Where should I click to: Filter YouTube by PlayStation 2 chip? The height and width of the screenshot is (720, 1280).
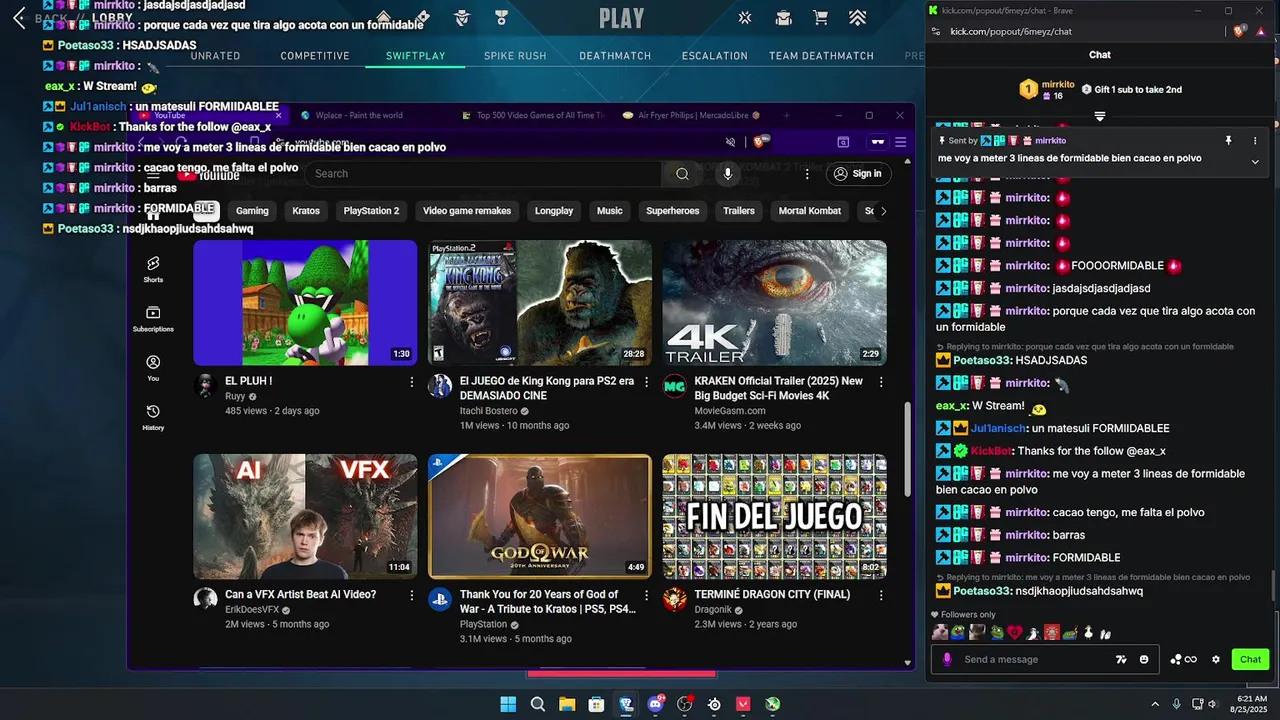pos(371,211)
